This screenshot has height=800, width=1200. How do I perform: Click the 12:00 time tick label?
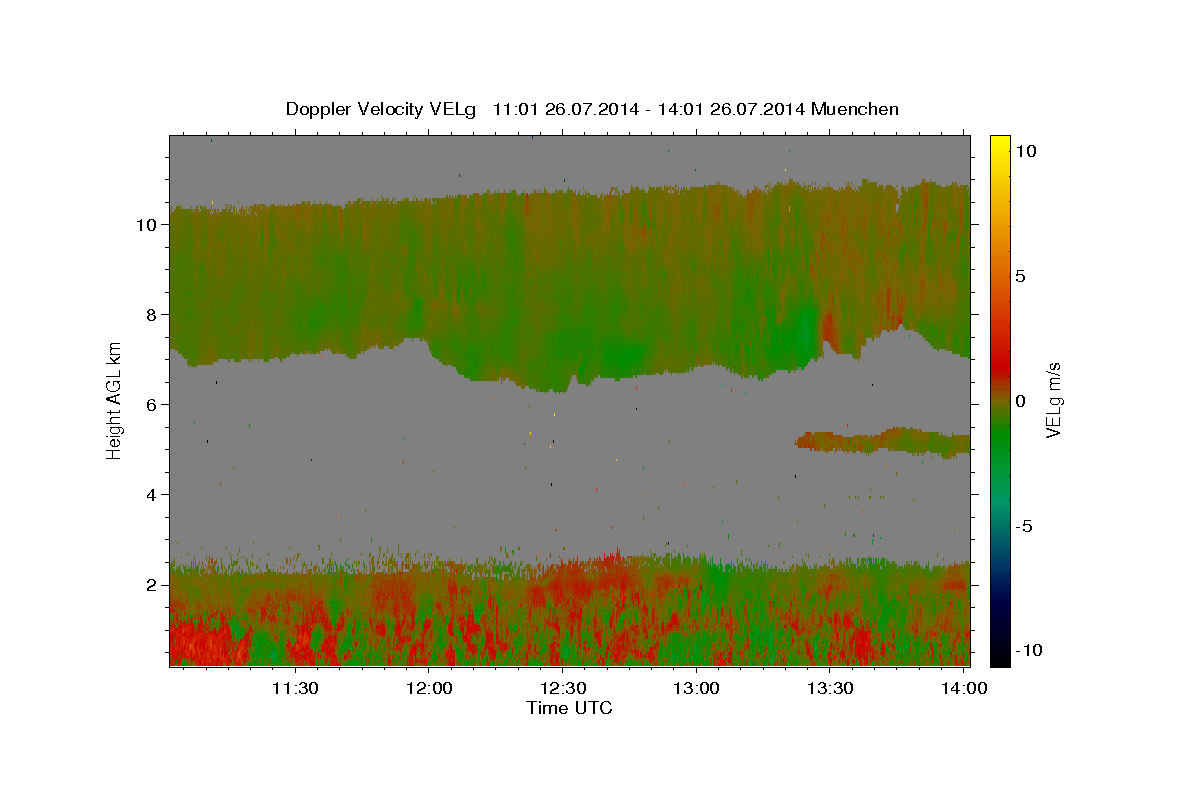pos(429,688)
